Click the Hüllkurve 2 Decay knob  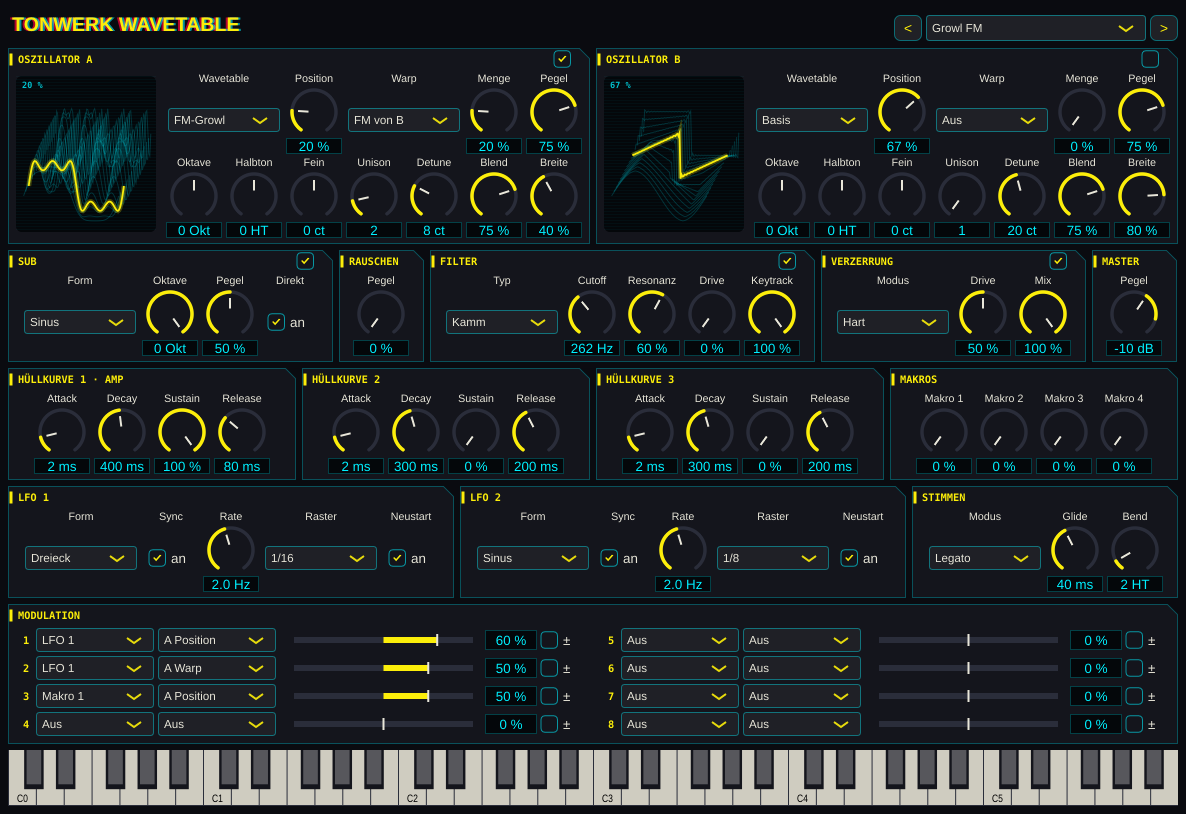coord(416,432)
